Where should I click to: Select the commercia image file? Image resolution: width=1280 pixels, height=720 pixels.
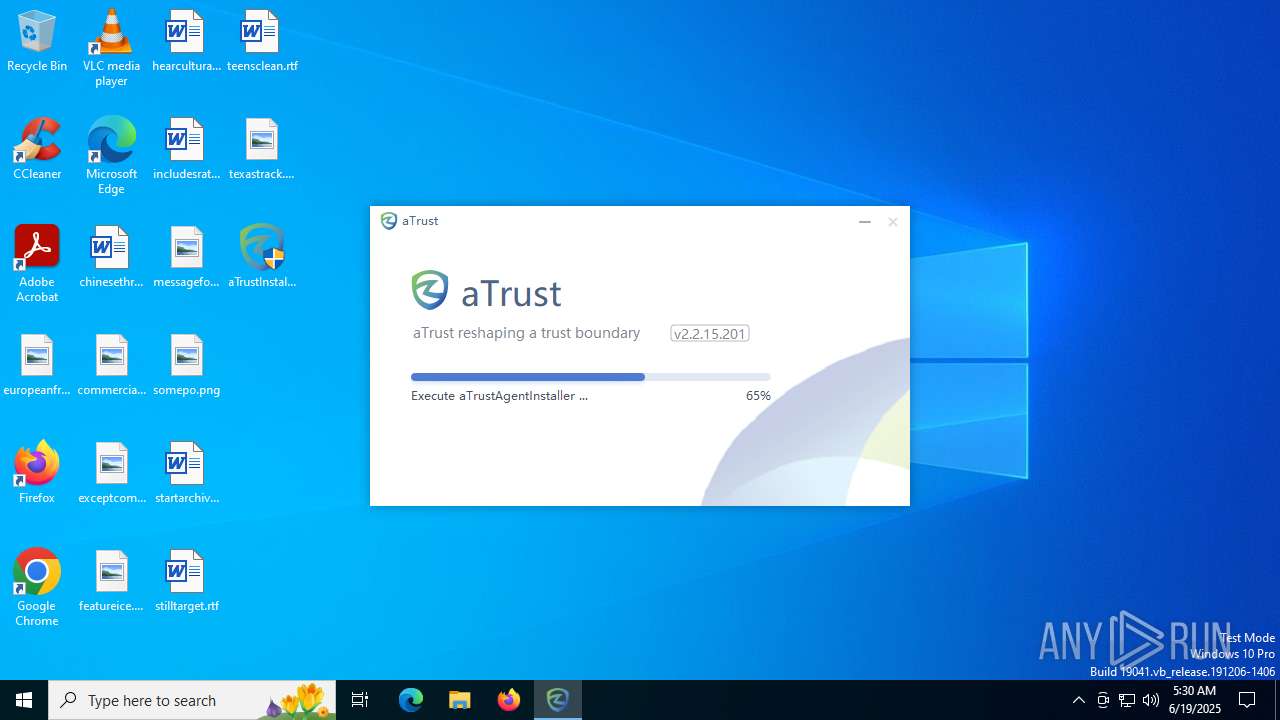point(111,366)
